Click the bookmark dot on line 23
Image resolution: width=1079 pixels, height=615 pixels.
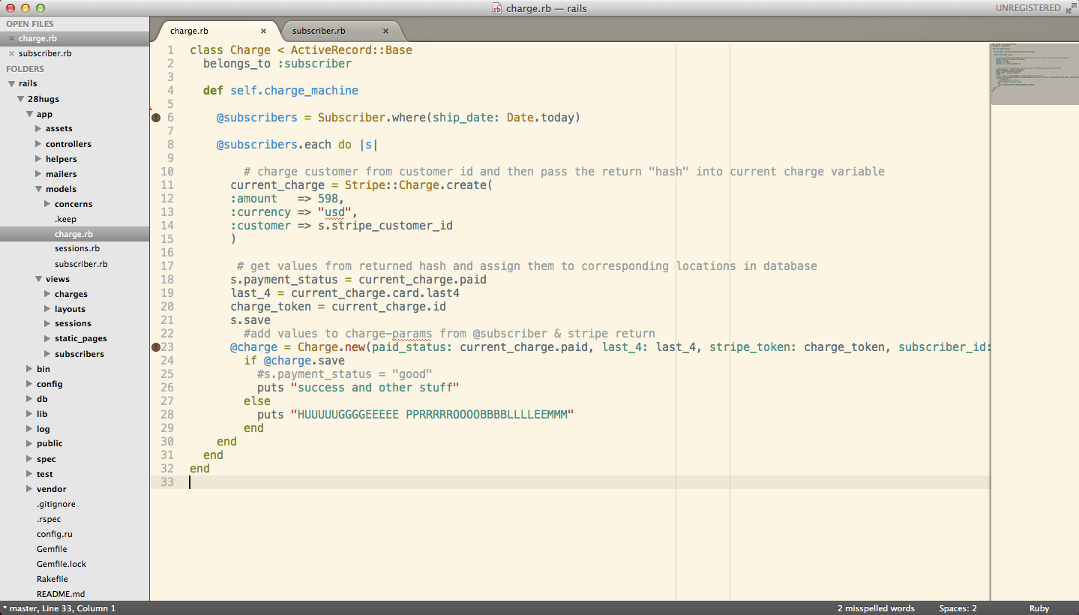(x=155, y=347)
